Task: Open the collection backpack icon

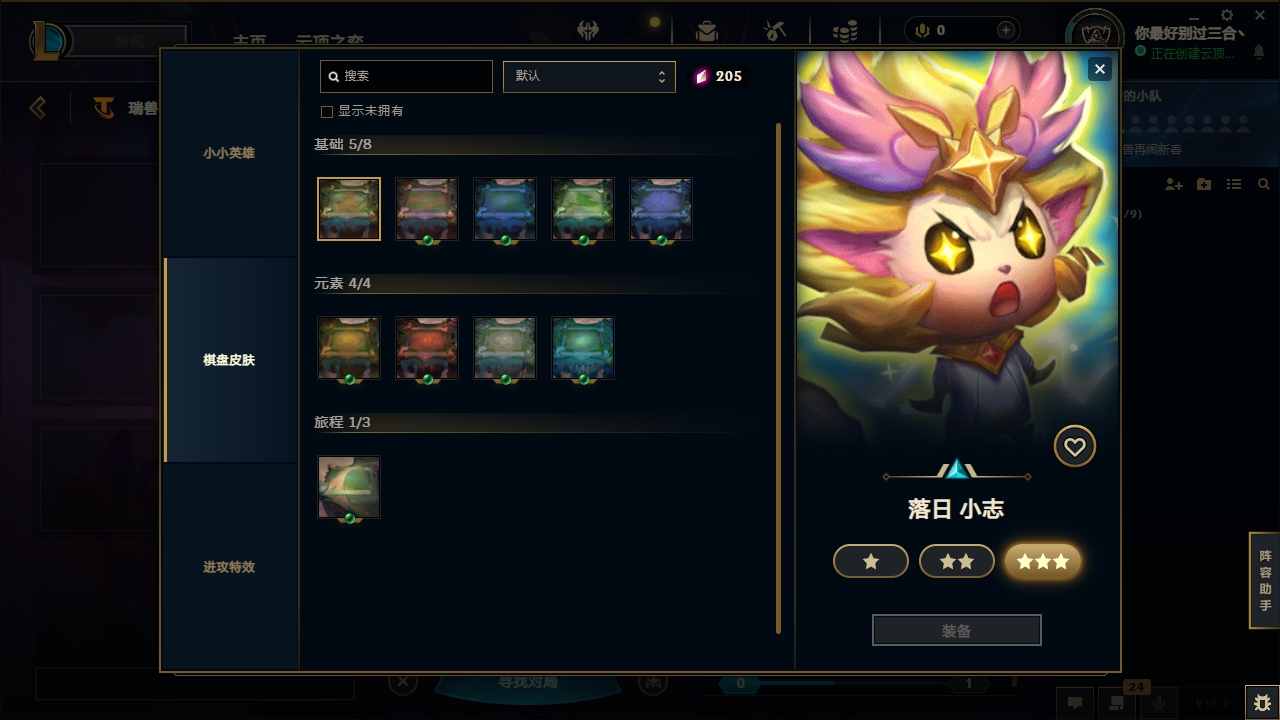Action: click(x=707, y=31)
